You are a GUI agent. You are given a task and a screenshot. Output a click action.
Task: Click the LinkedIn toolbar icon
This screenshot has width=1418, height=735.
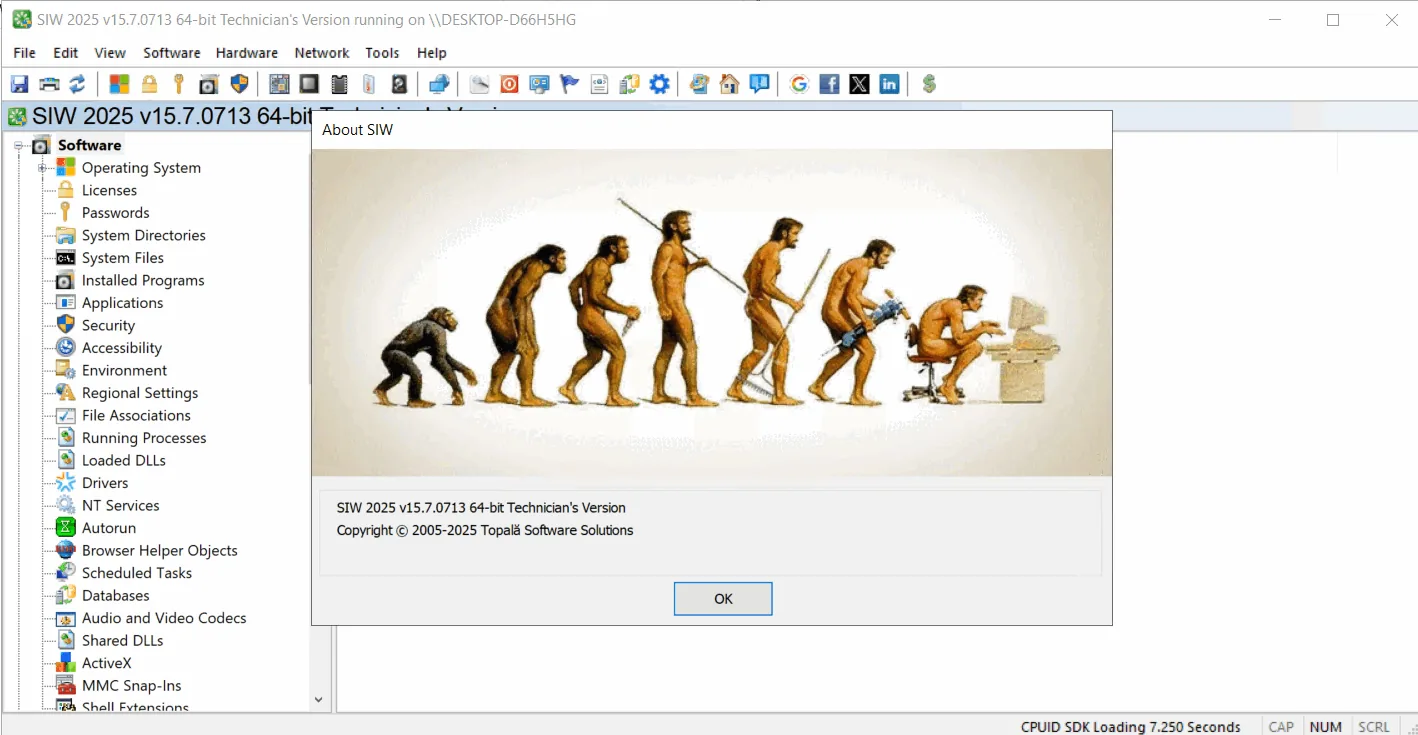pyautogui.click(x=889, y=84)
